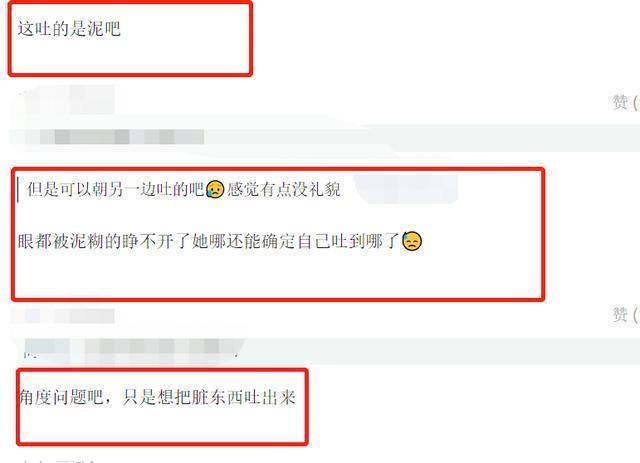
Task: Open blurred username below second red box
Action: click(63, 316)
